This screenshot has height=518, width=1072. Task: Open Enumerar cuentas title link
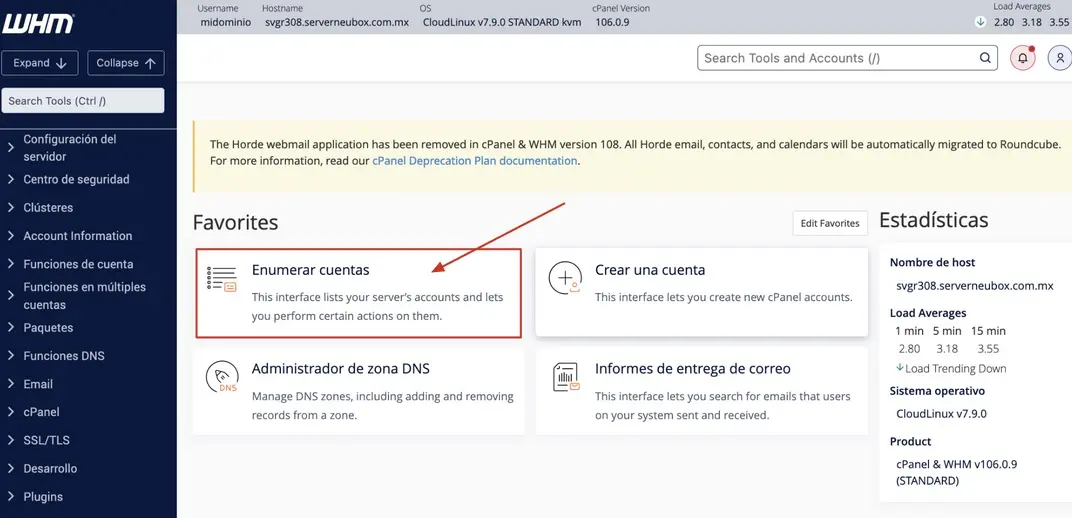click(x=310, y=270)
